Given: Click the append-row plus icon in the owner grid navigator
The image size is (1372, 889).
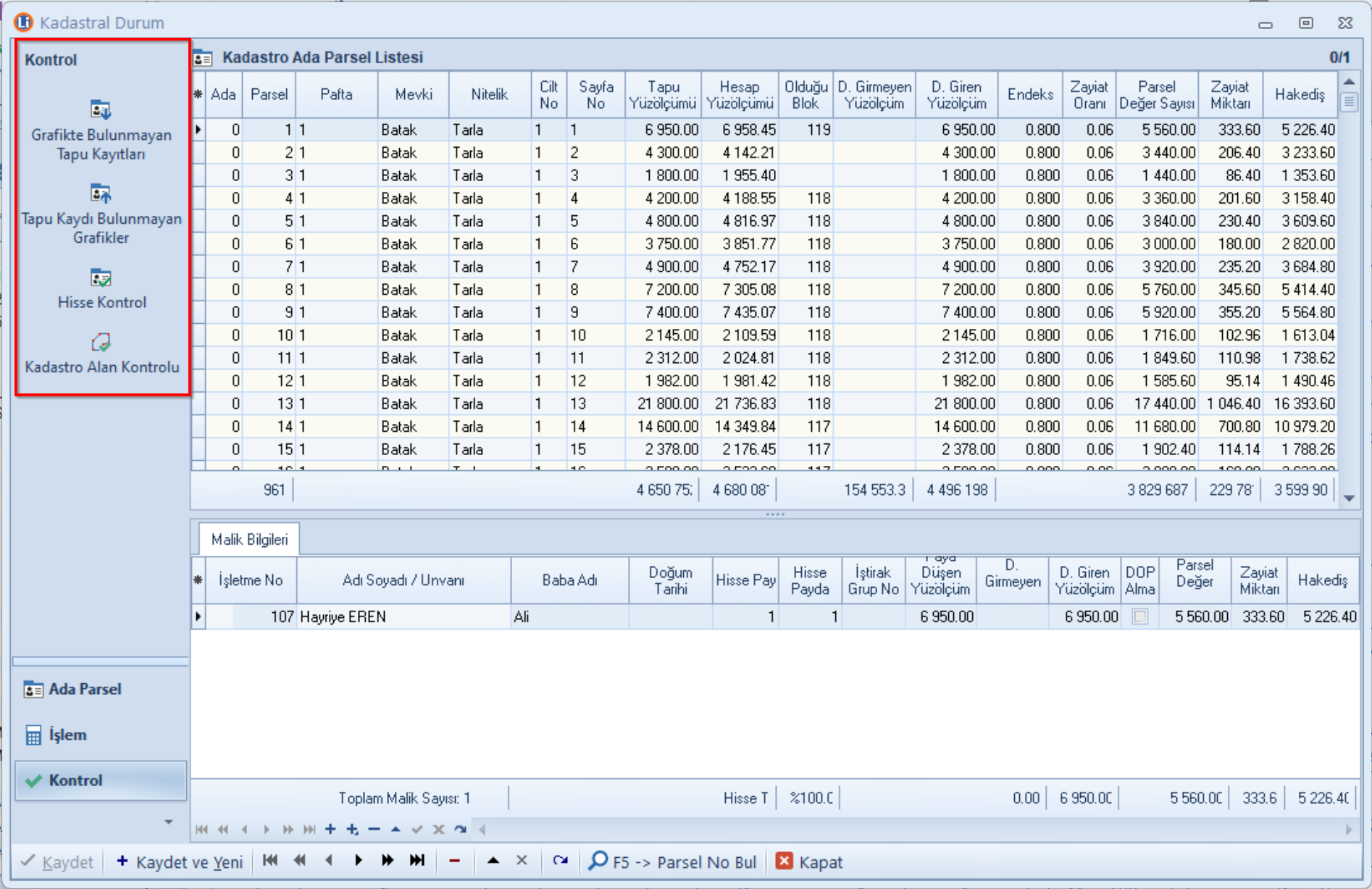Looking at the screenshot, I should coord(352,830).
